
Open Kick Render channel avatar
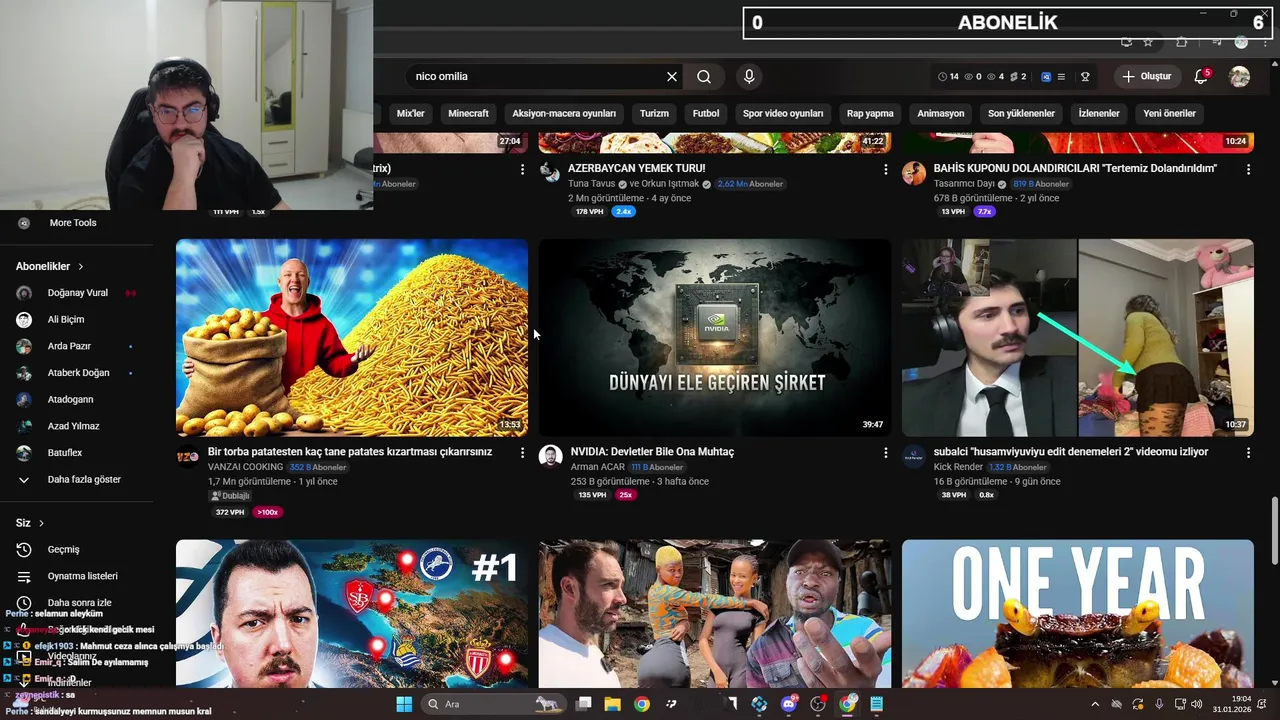pos(913,457)
